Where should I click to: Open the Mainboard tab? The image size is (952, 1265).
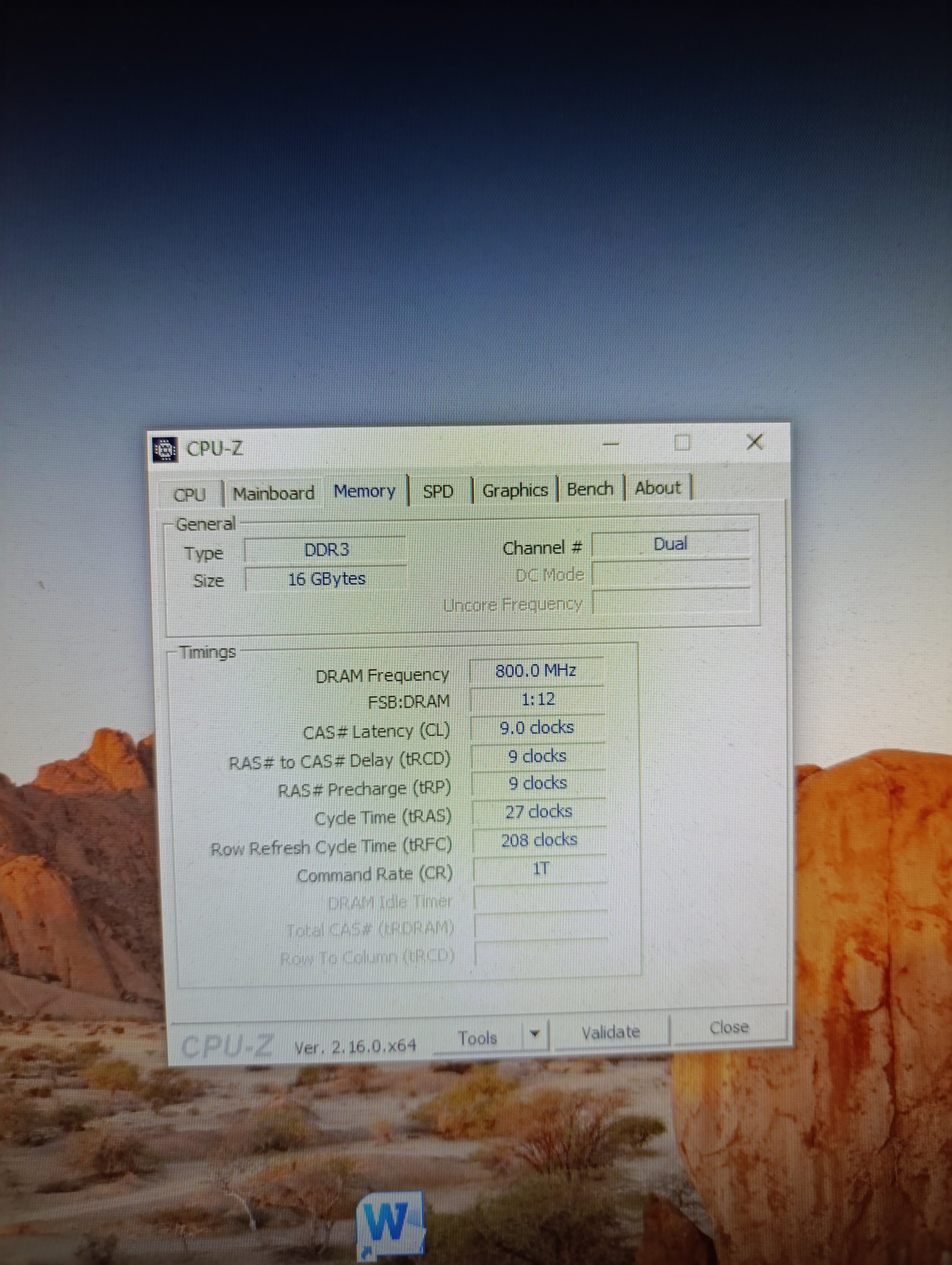point(274,493)
